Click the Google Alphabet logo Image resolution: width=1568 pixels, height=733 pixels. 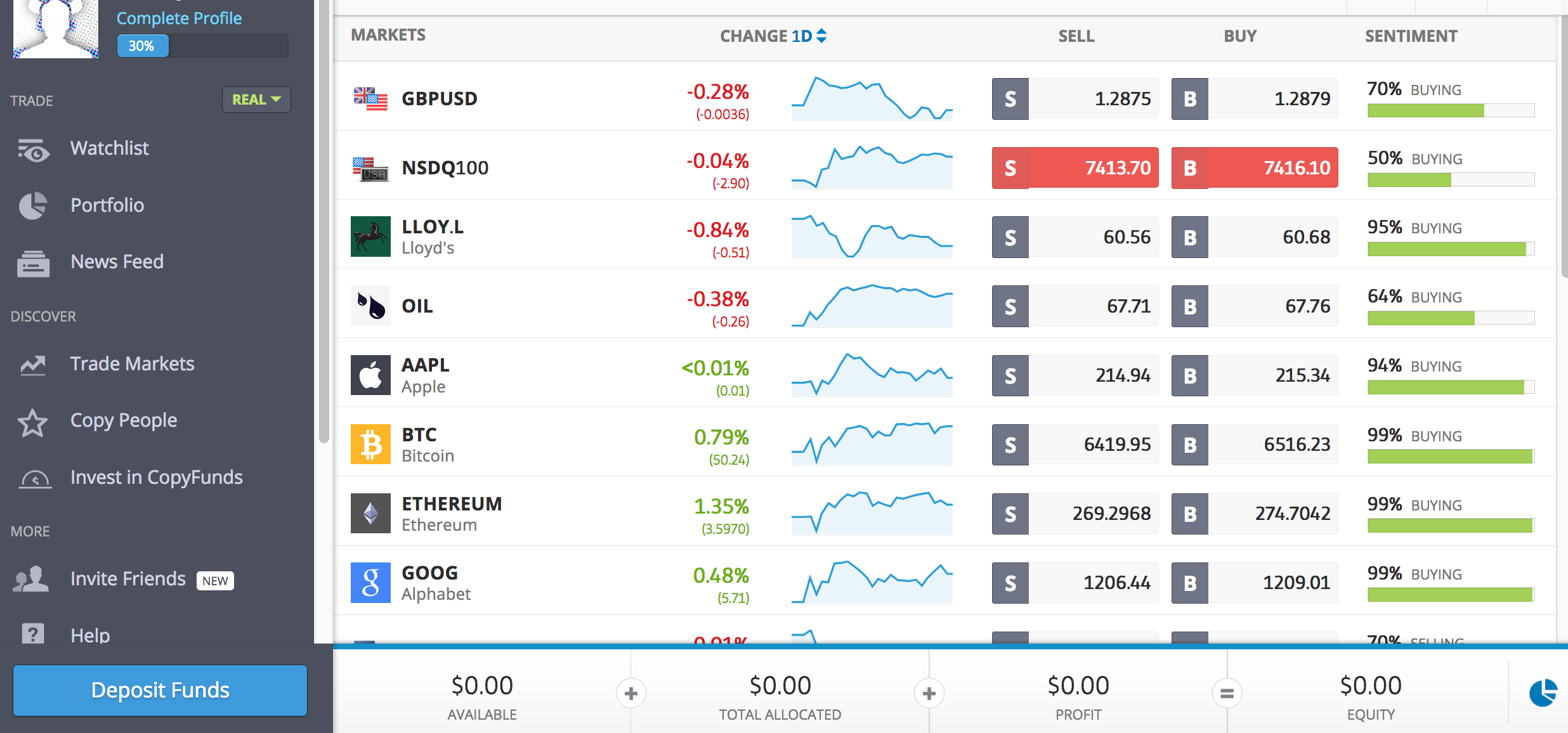tap(370, 582)
